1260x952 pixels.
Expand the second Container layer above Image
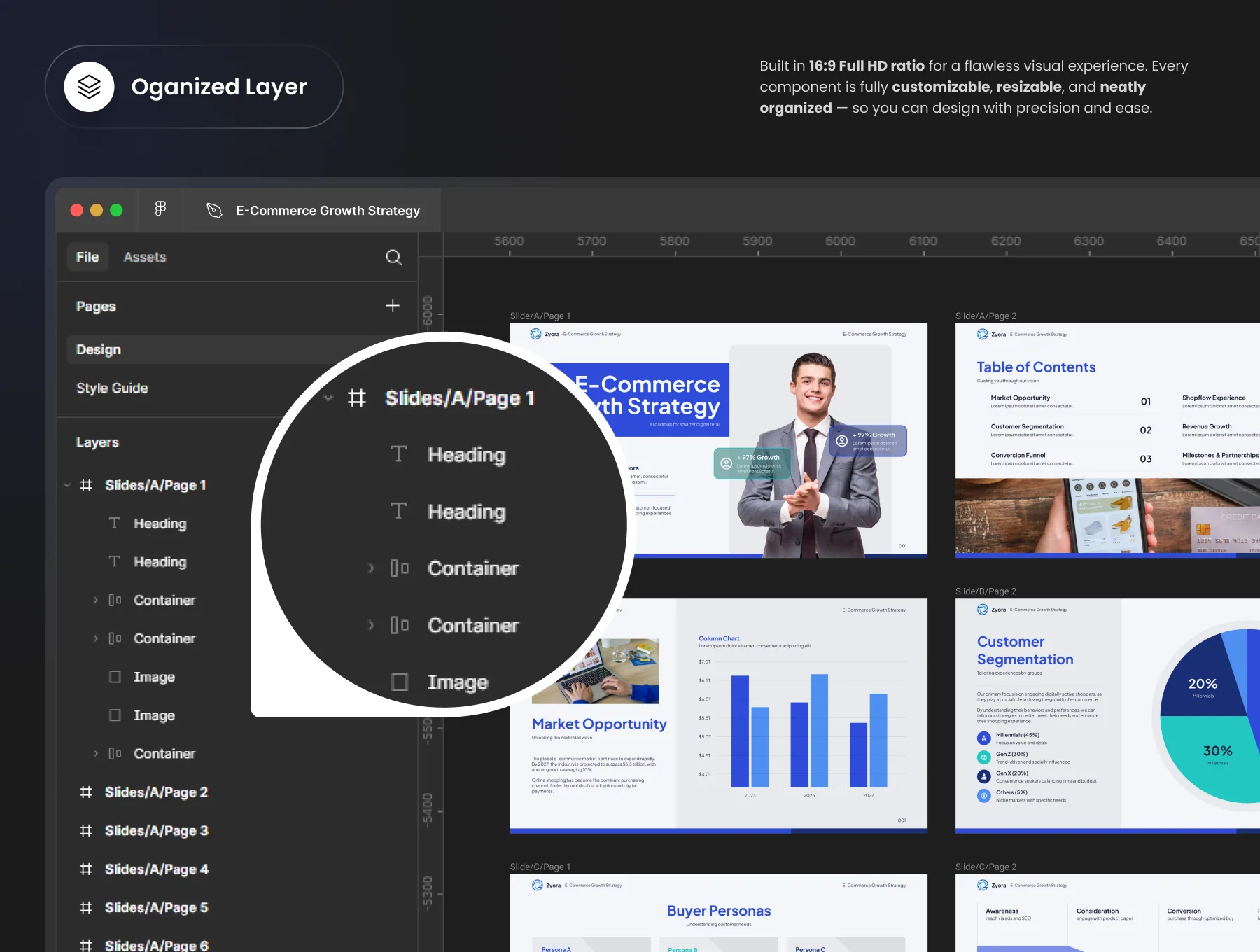point(96,638)
